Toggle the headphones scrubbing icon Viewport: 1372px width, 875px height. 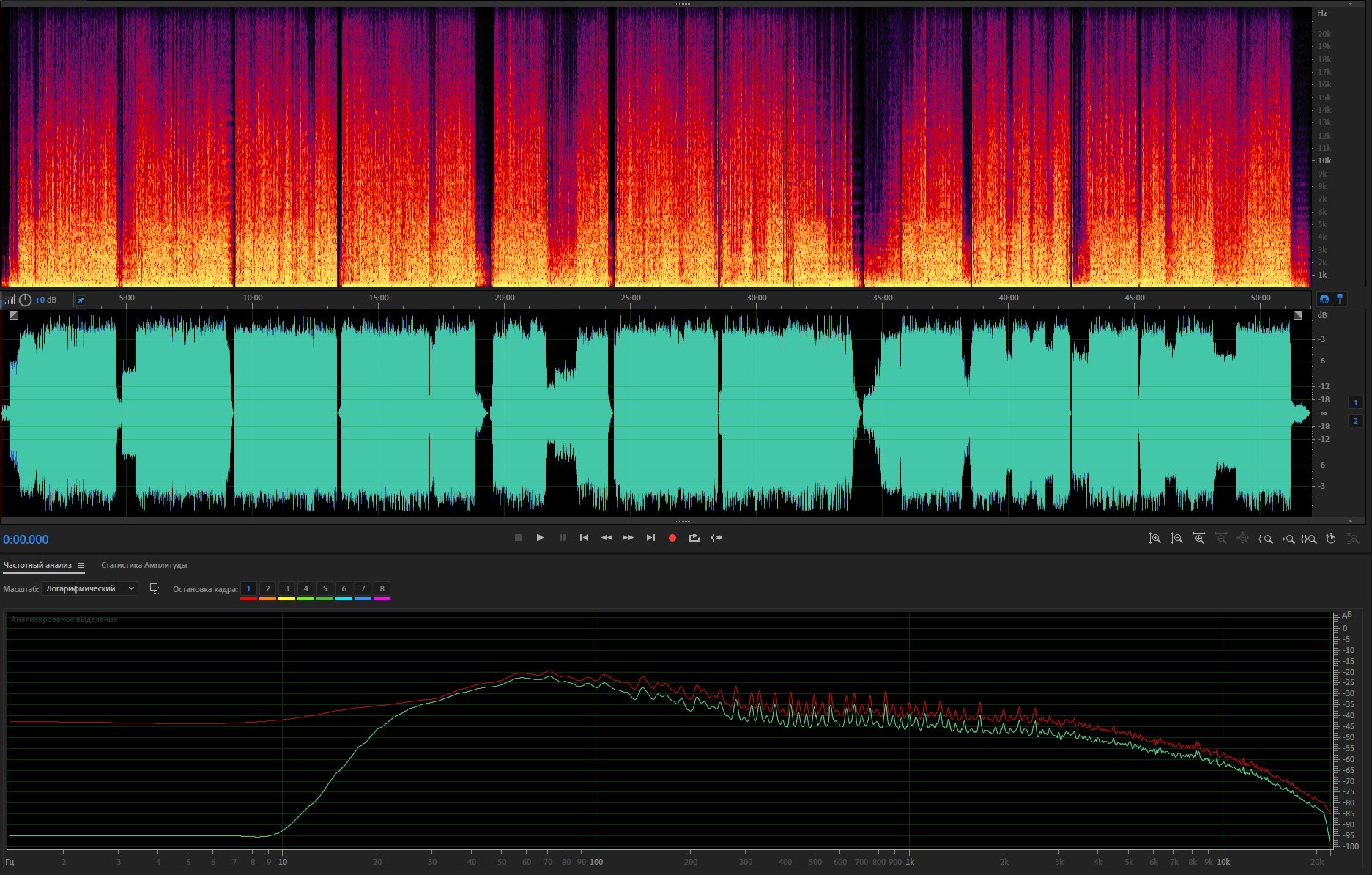[x=1324, y=299]
